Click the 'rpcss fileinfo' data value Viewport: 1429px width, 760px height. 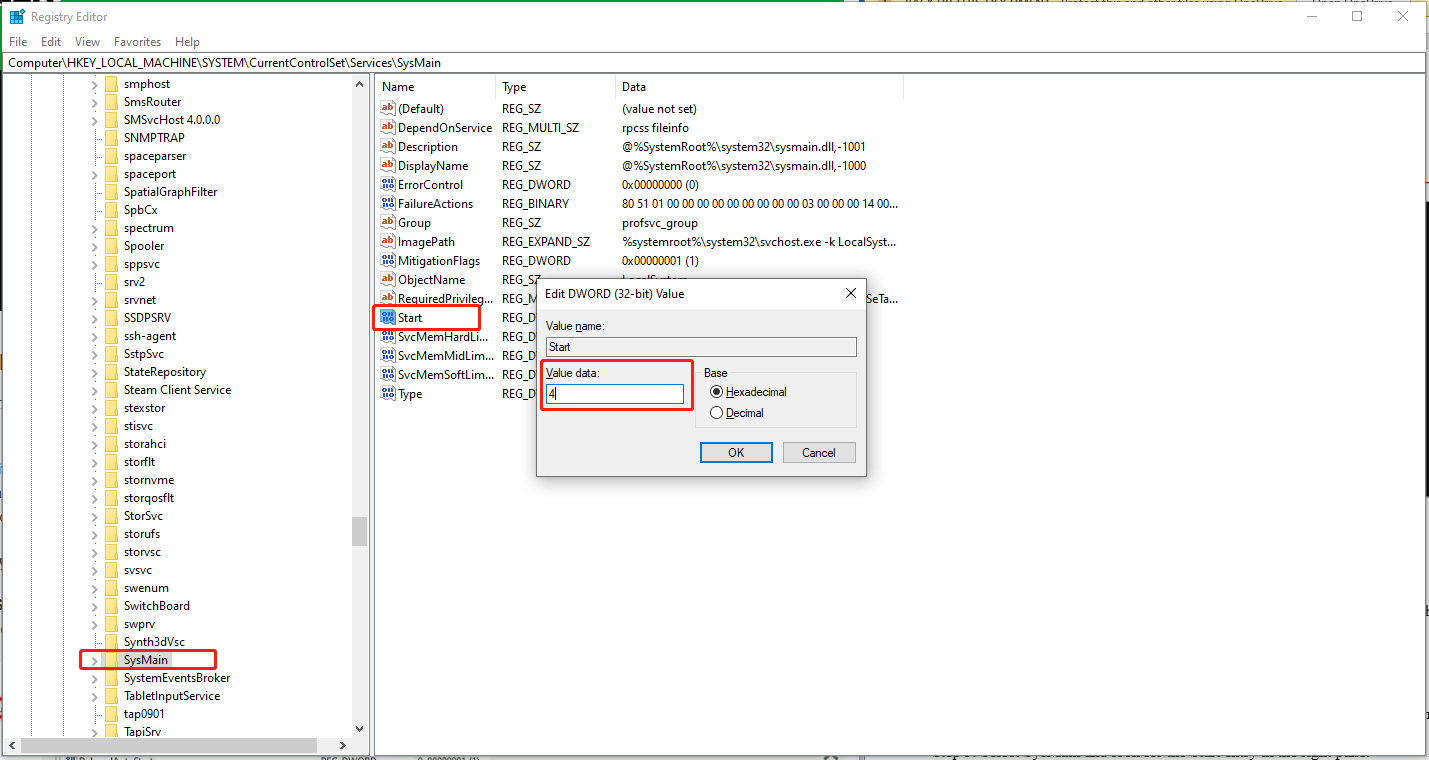655,128
